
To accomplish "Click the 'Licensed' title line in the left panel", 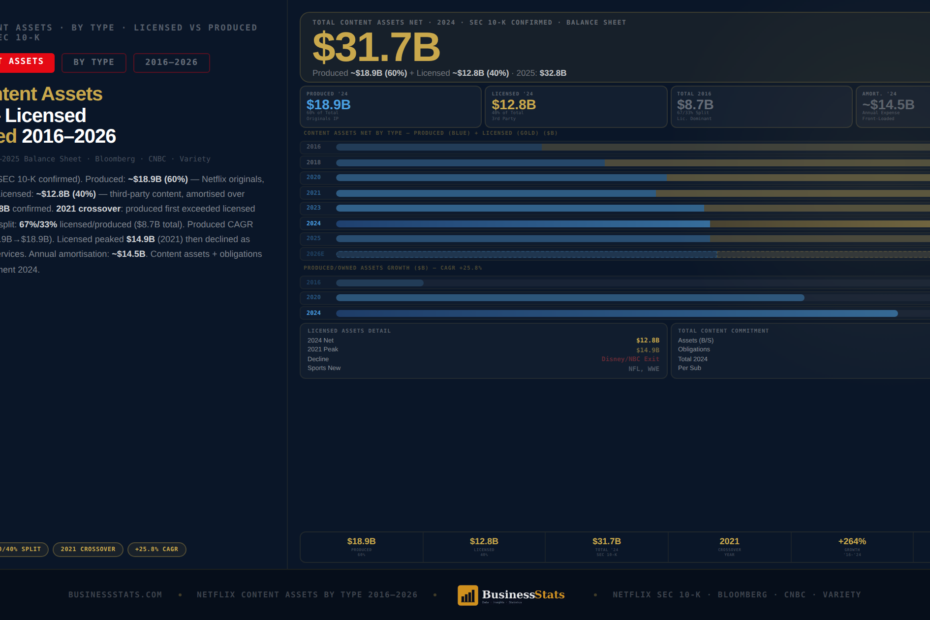I will click(43, 115).
